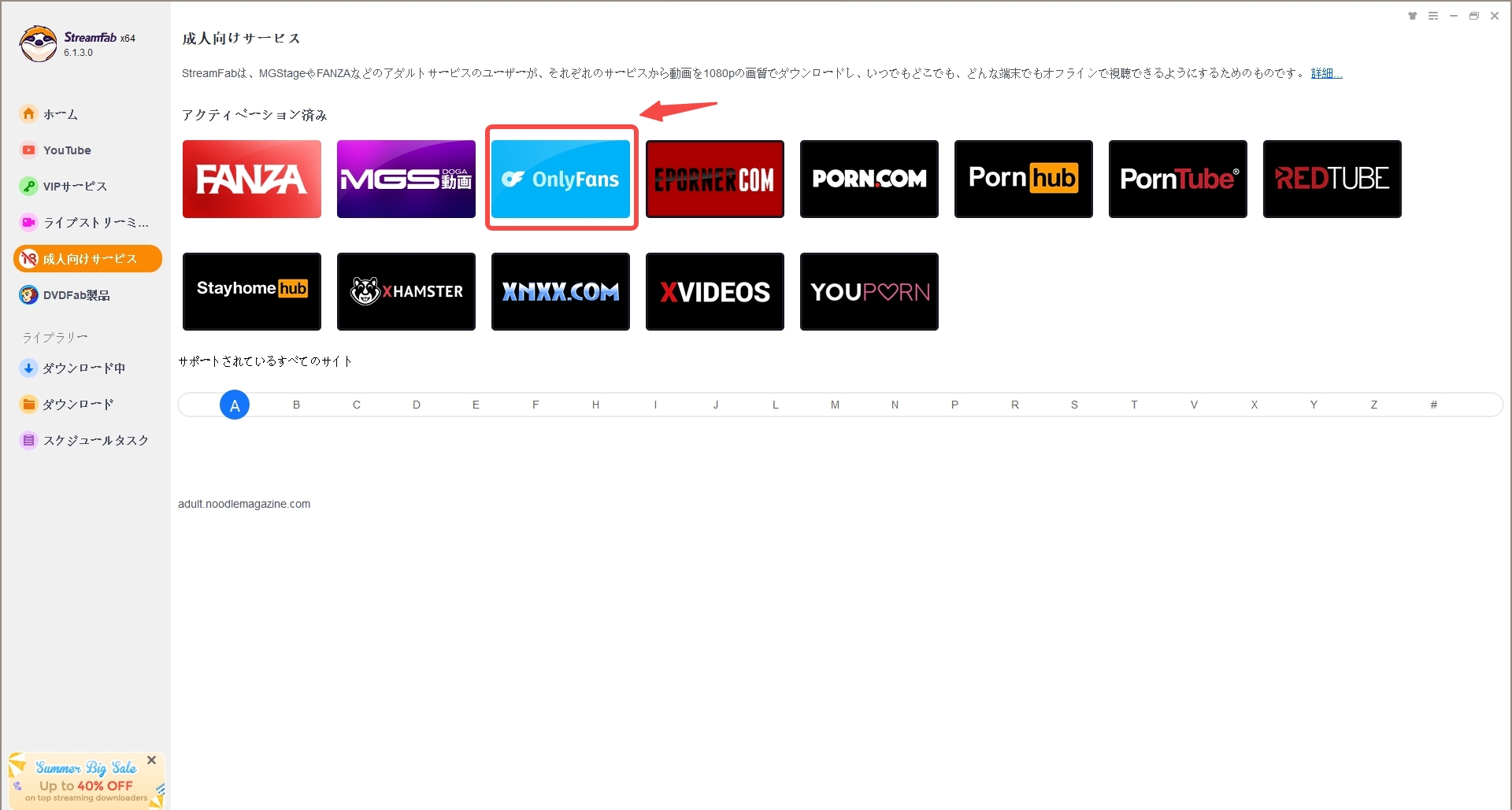This screenshot has width=1512, height=810.
Task: Open the XHAMSTER tile
Action: click(406, 291)
